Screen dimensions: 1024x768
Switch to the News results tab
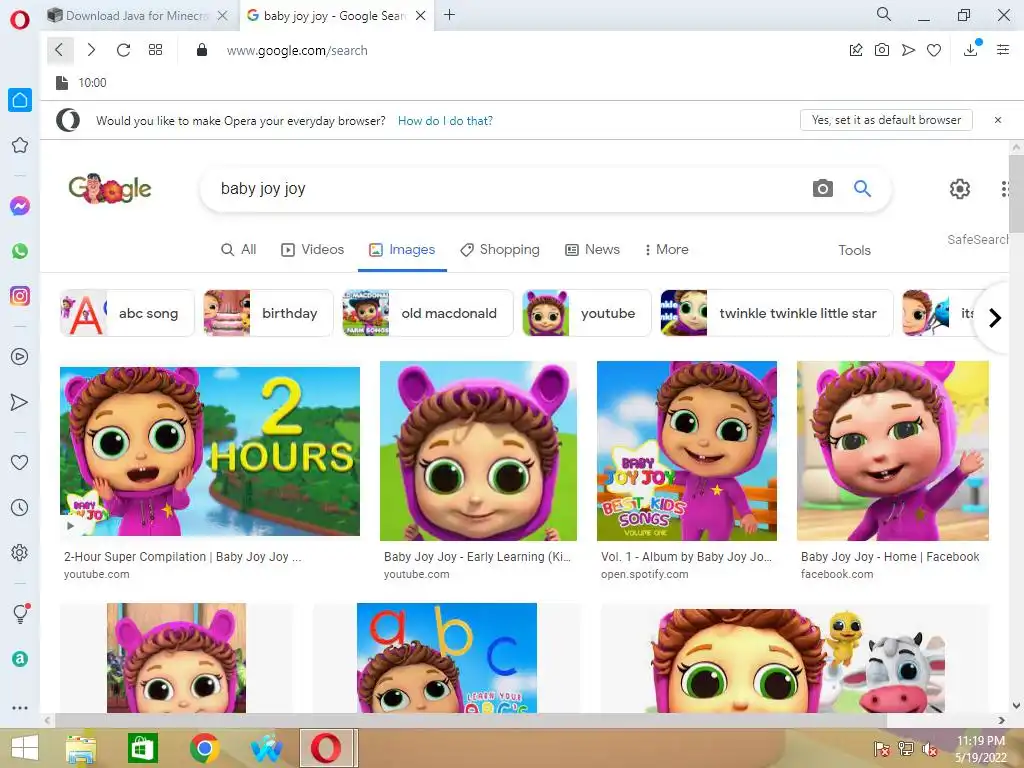[x=592, y=249]
